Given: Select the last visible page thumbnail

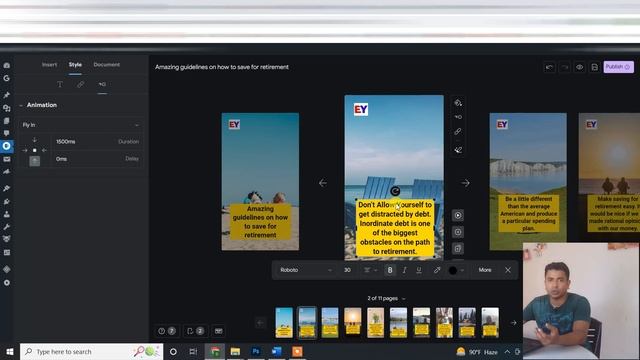Looking at the screenshot, I should click(490, 322).
